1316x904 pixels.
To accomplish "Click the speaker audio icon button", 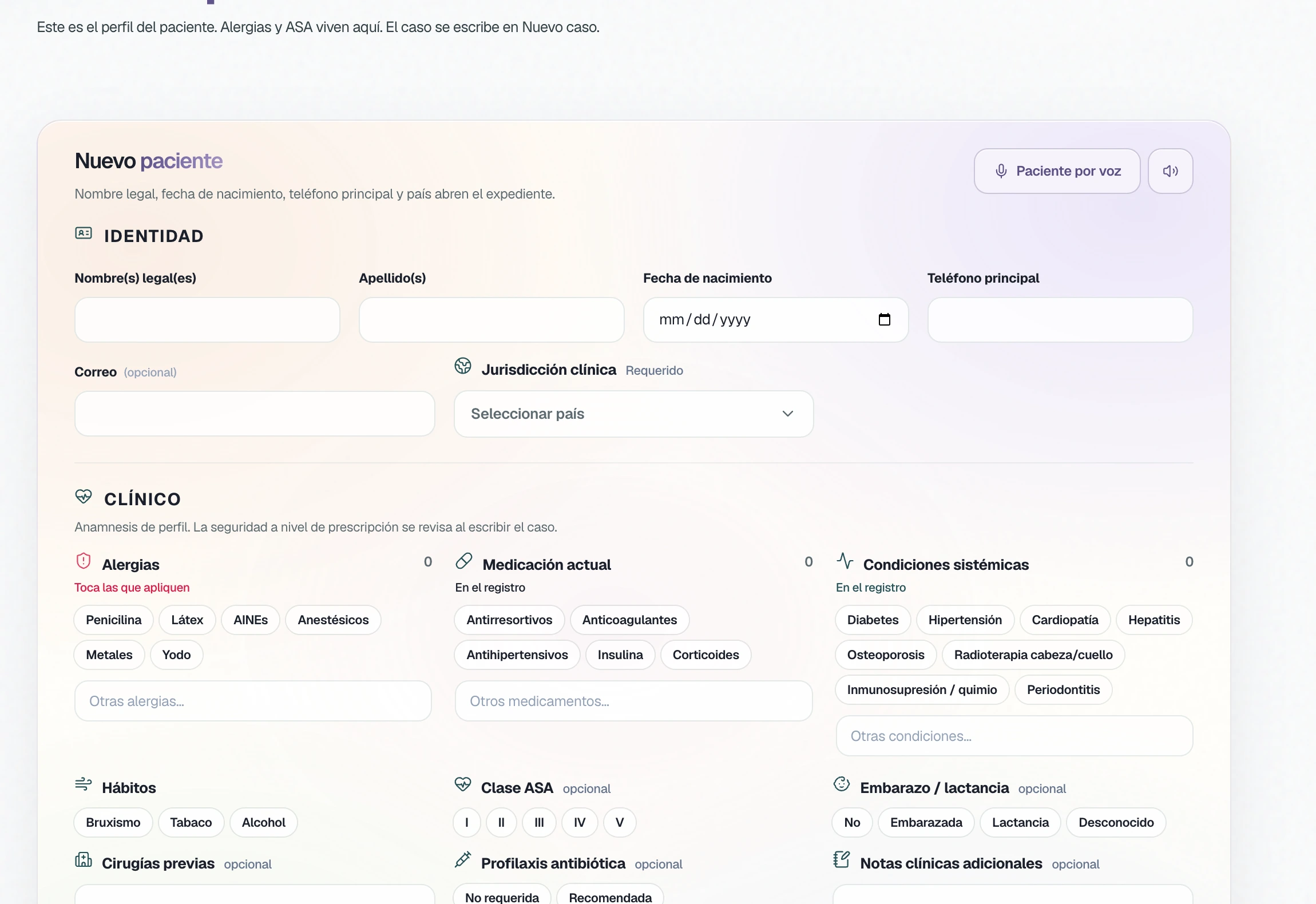I will tap(1170, 171).
